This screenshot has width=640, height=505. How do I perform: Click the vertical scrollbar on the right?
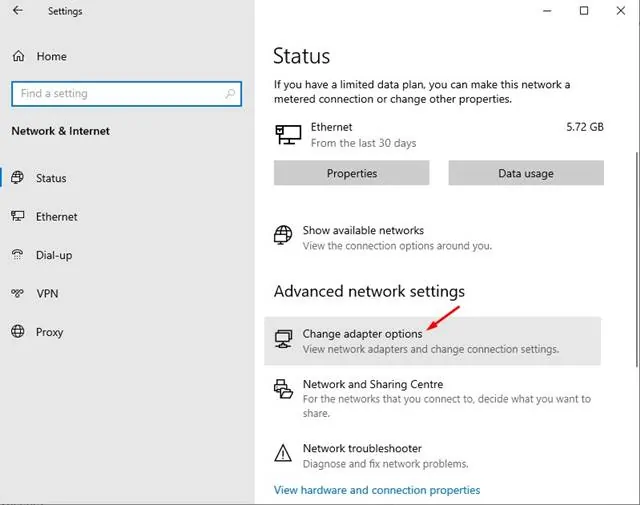tap(637, 259)
